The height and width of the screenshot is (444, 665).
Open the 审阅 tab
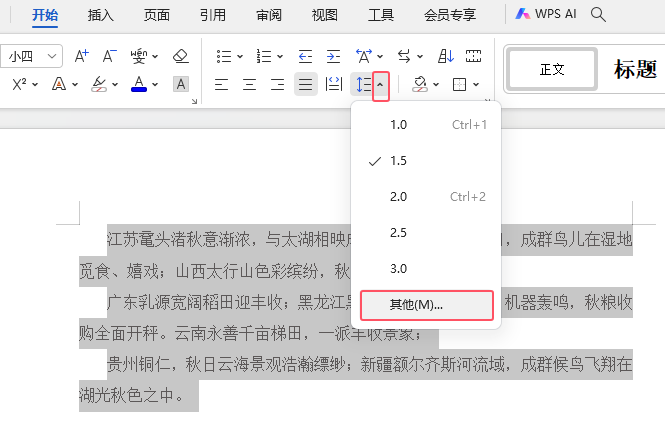pos(268,15)
